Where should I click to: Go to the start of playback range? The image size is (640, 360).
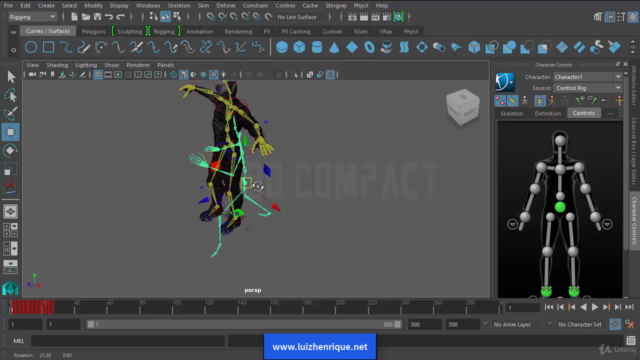point(549,307)
